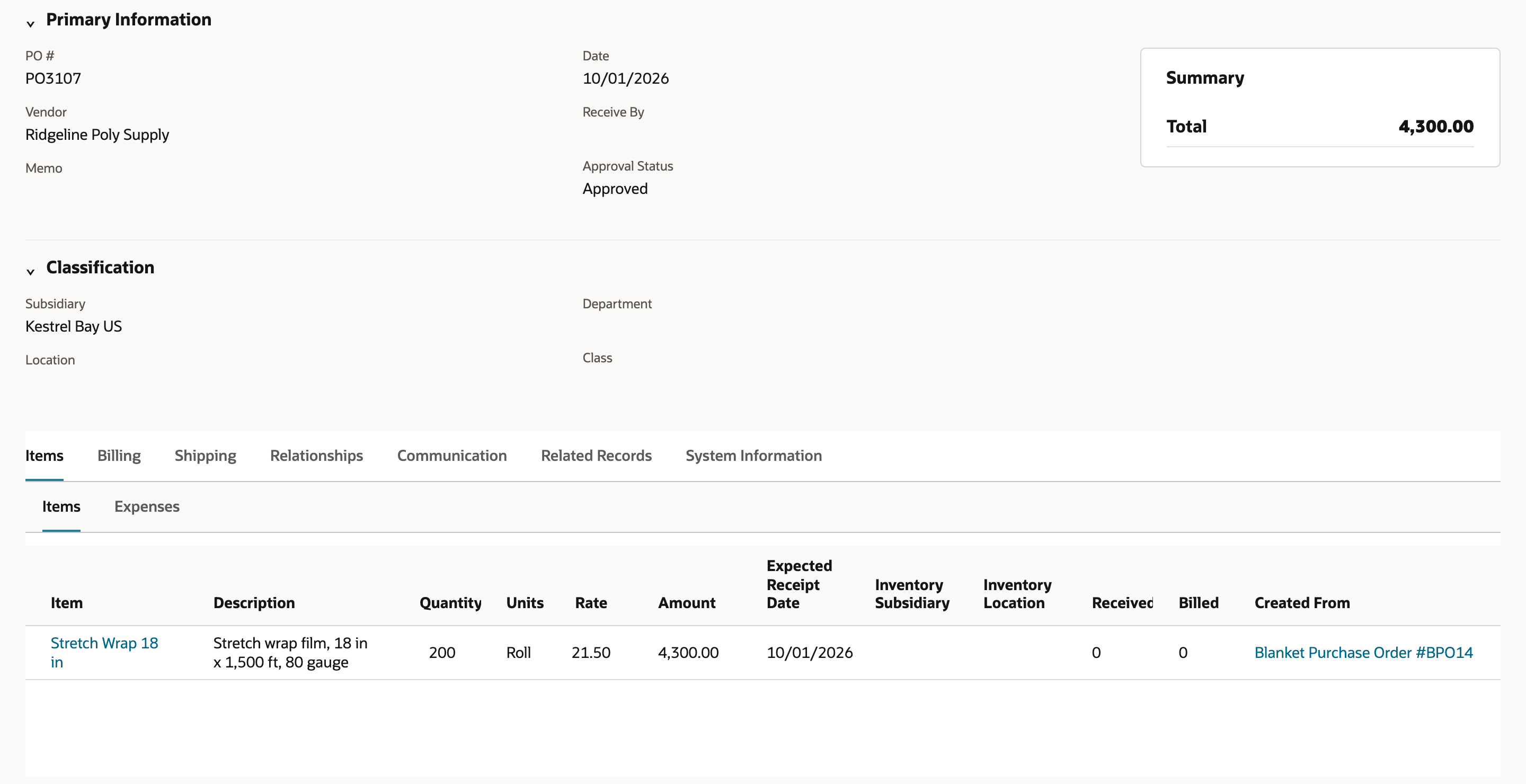Click the Class field label

597,358
